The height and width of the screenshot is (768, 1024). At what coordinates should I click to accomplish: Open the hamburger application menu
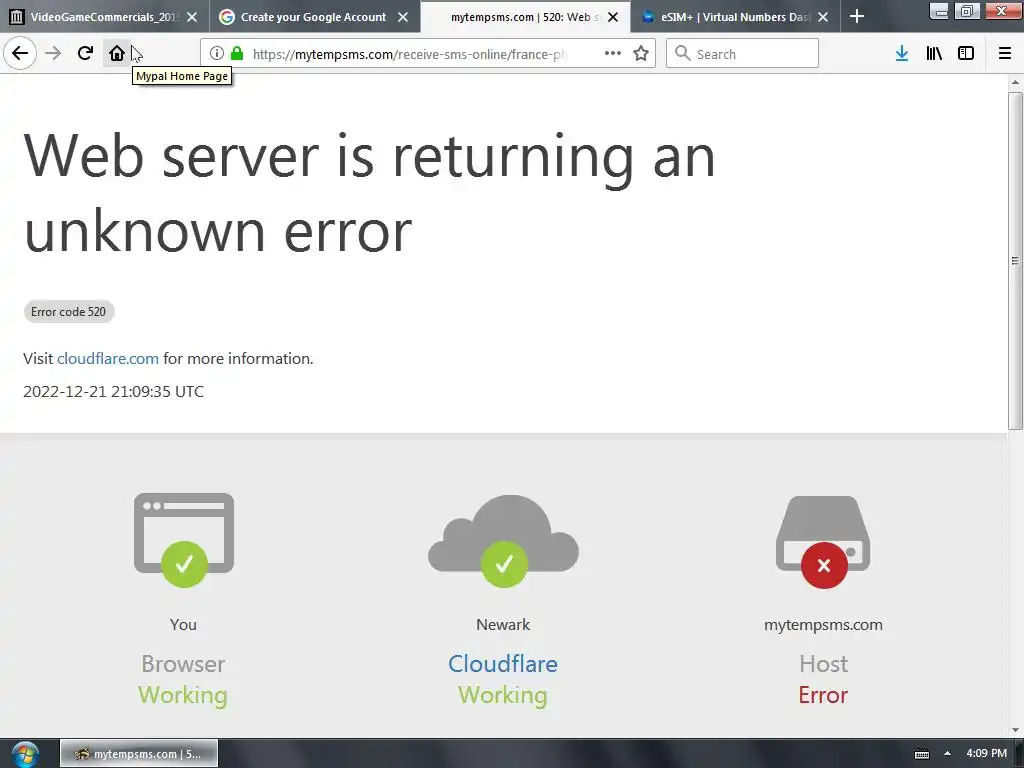1005,54
